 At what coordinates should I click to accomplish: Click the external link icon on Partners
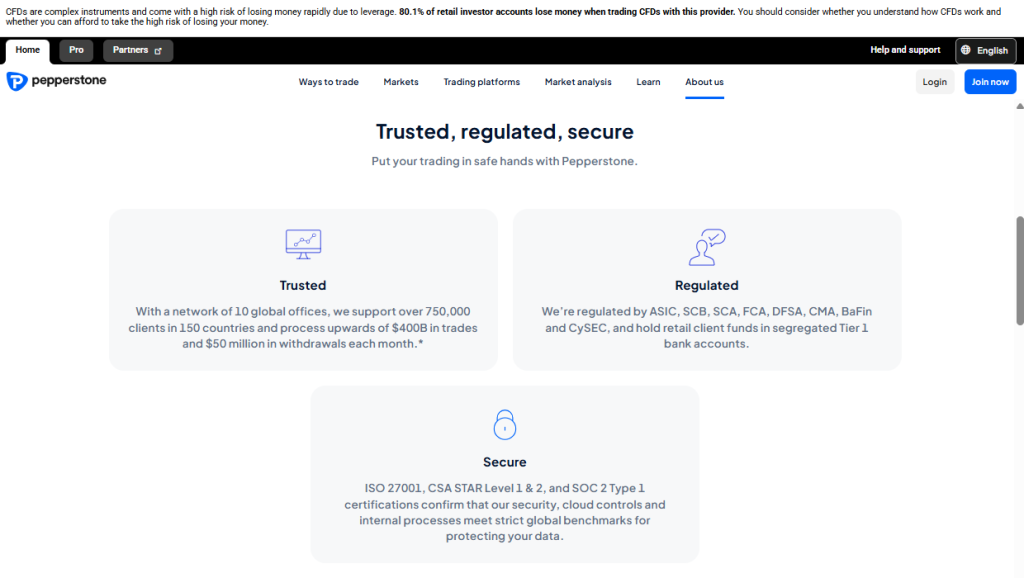point(158,50)
